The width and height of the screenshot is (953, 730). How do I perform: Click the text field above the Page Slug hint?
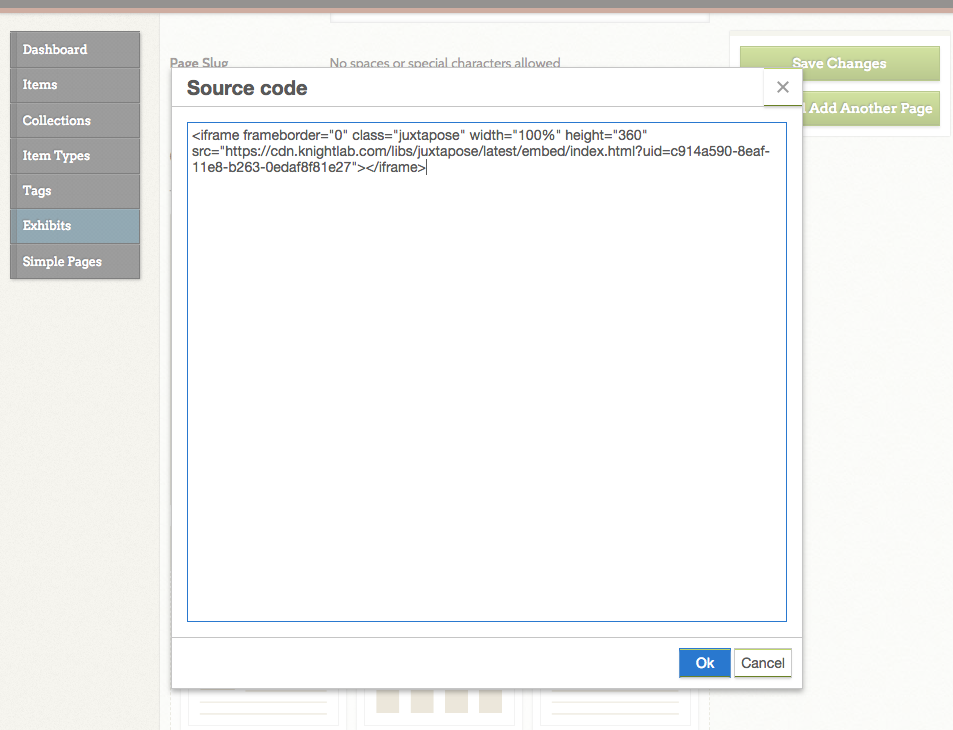pyautogui.click(x=519, y=14)
